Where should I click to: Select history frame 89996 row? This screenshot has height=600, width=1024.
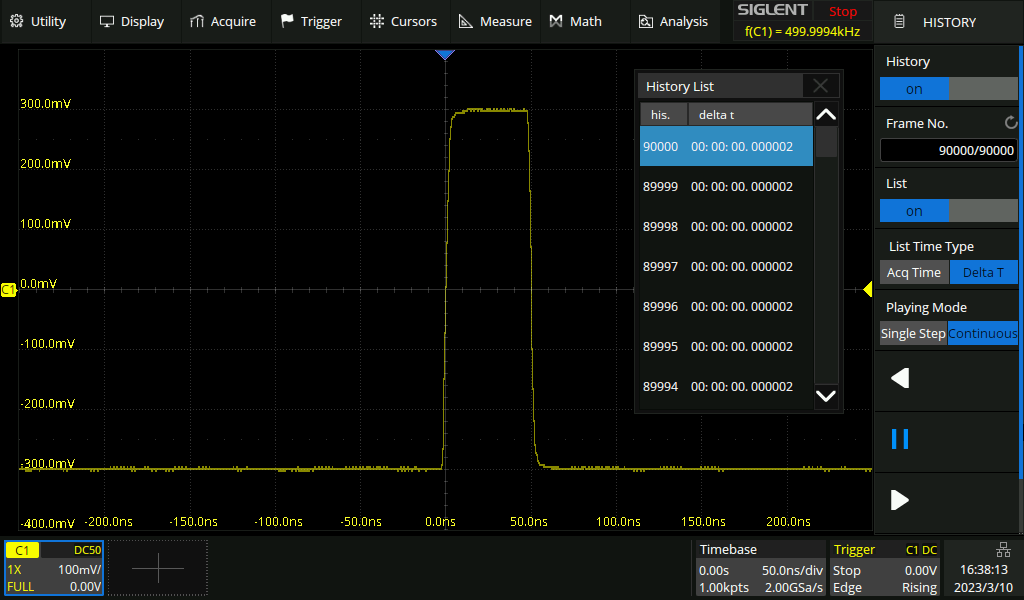[x=726, y=306]
